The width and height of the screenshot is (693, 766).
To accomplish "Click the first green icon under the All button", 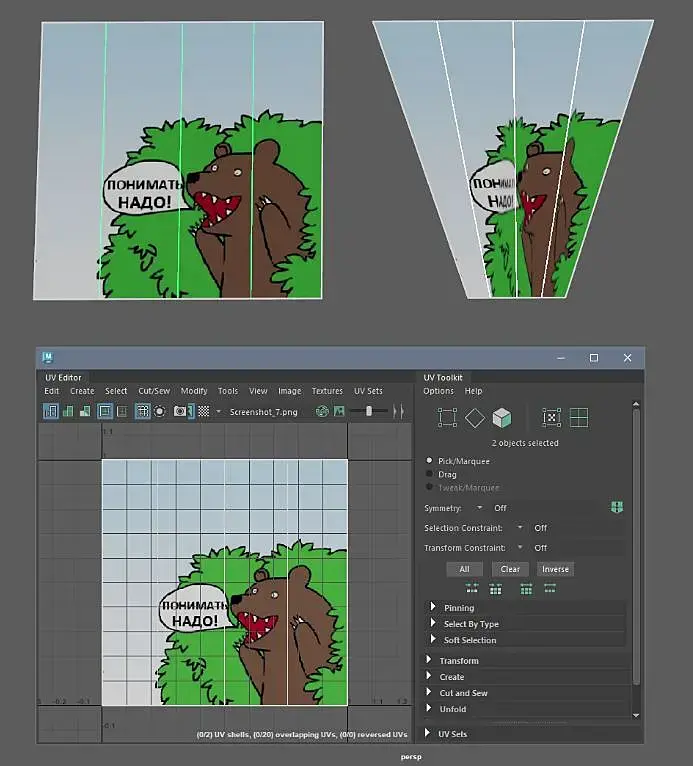I will pos(472,588).
